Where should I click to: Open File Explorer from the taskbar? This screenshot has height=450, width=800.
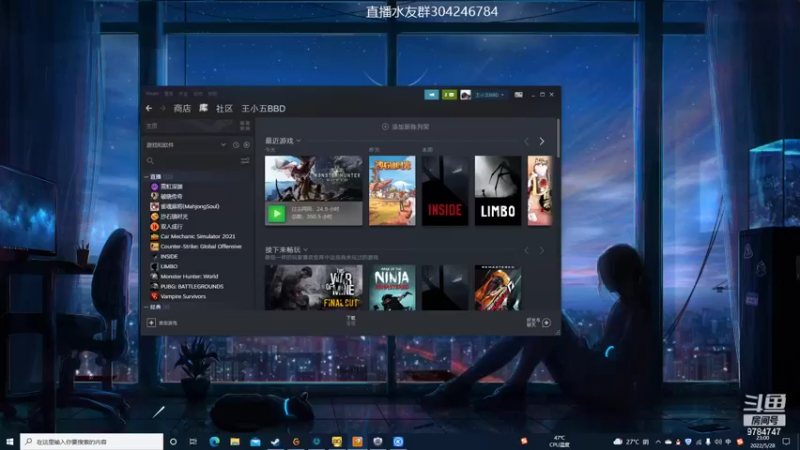235,441
